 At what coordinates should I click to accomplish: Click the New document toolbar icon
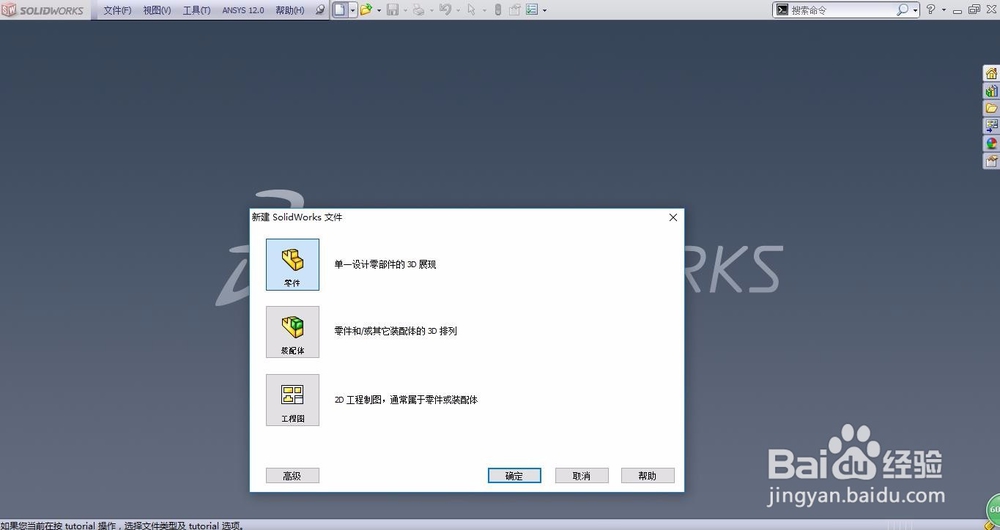[x=340, y=10]
